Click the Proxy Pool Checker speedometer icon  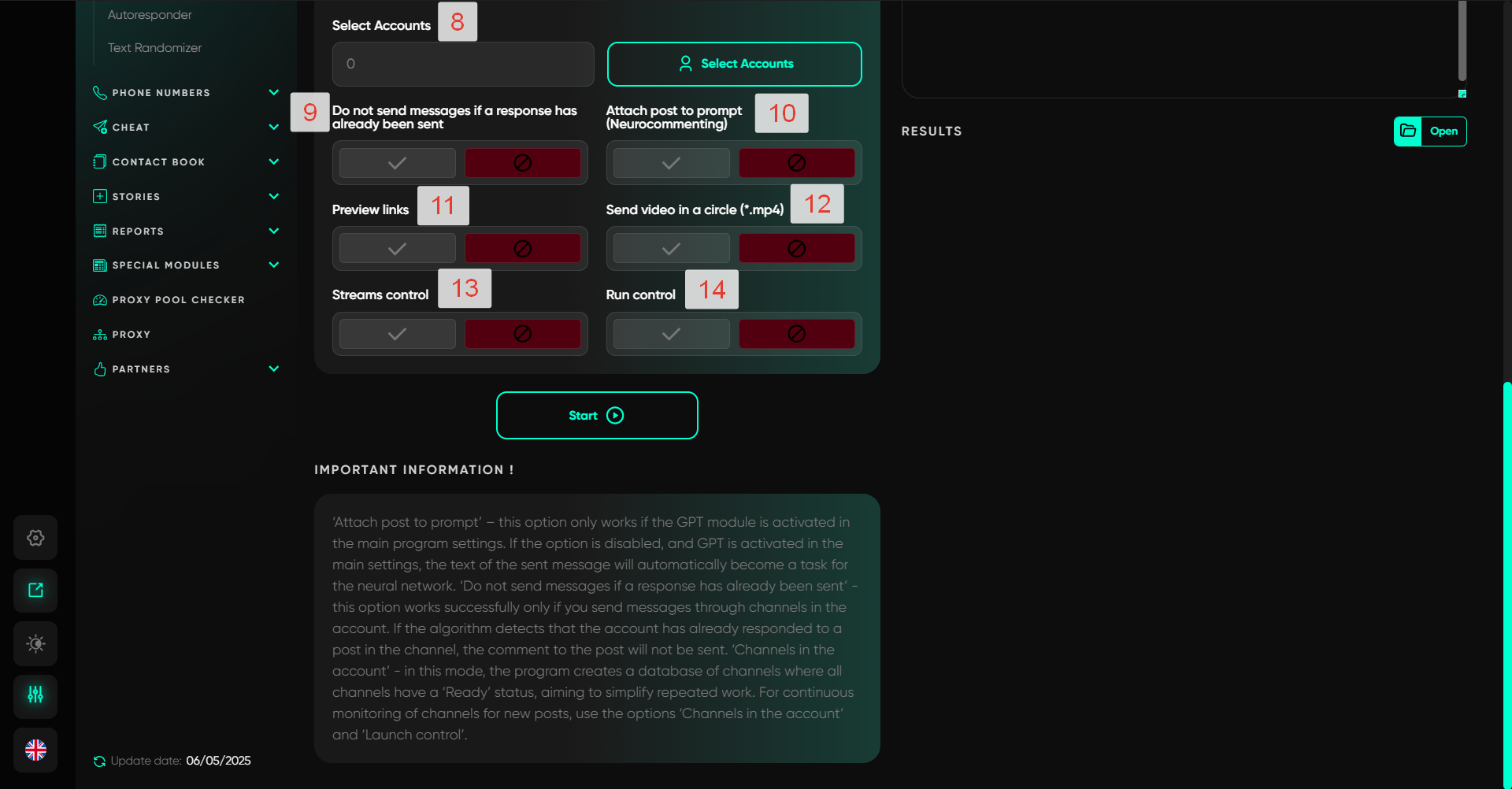[x=100, y=300]
